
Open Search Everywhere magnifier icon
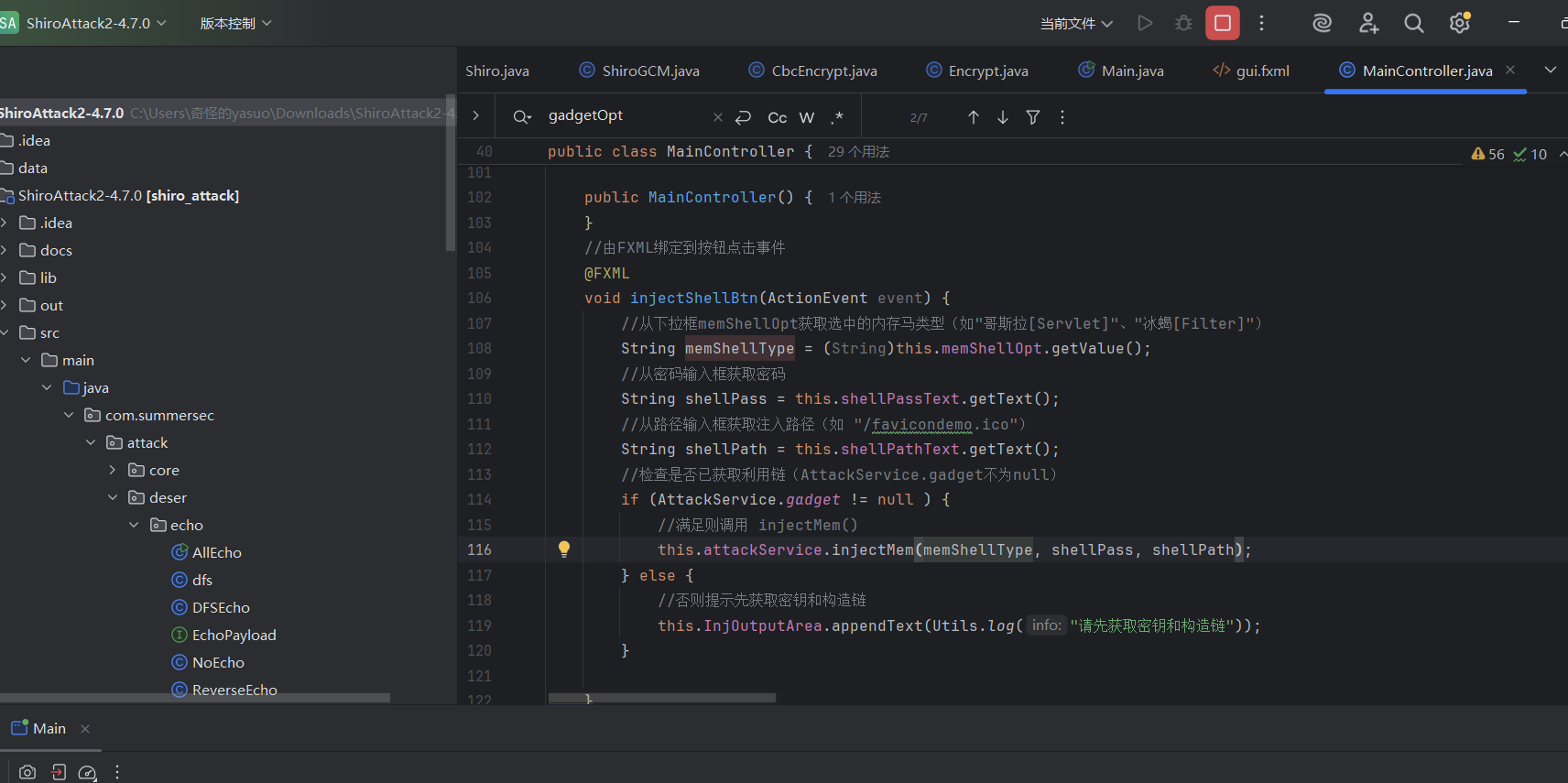pos(1413,24)
